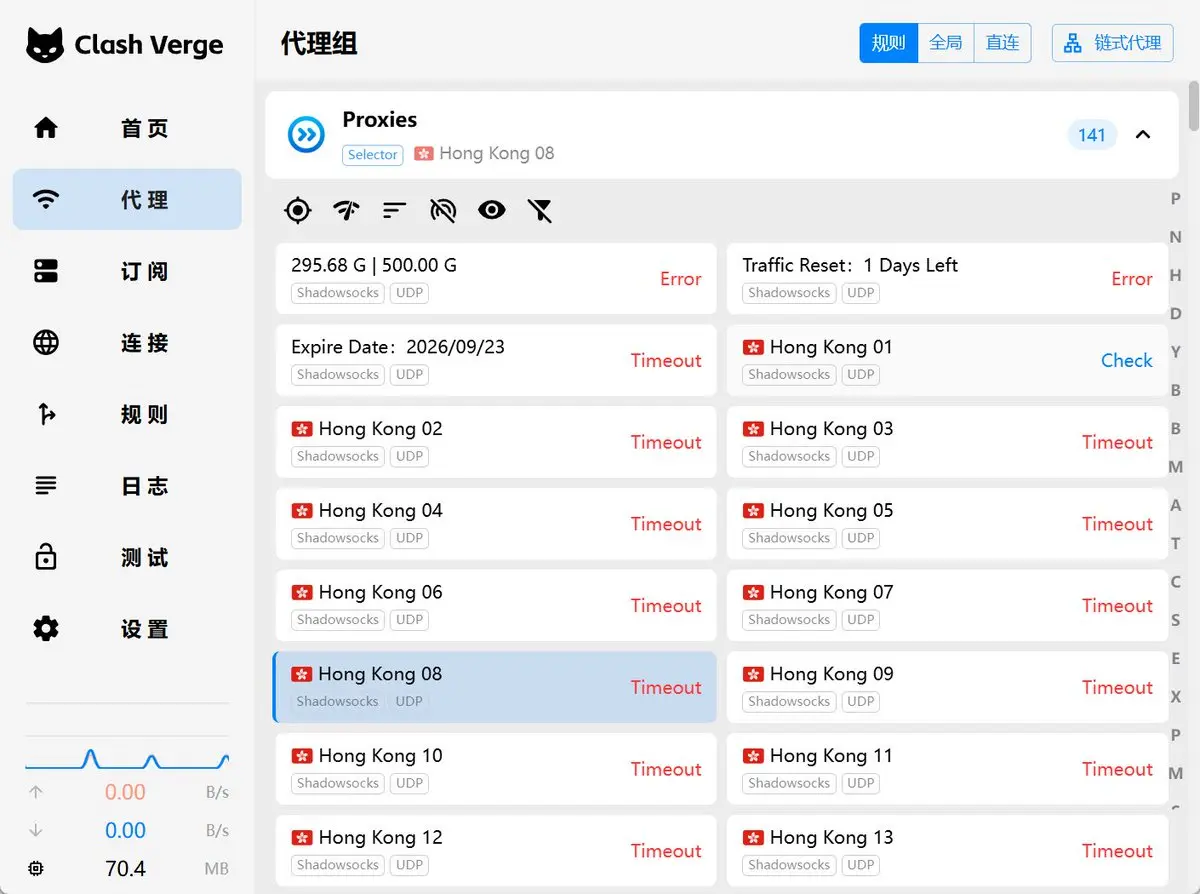Click Check on Hong Kong 01
The height and width of the screenshot is (894, 1200).
1127,361
